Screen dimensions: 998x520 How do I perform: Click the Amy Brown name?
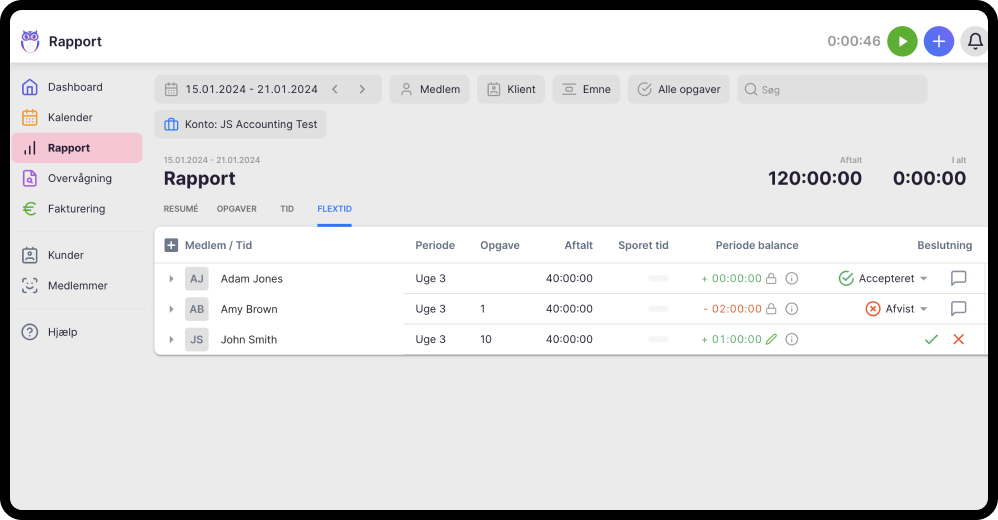tap(249, 309)
